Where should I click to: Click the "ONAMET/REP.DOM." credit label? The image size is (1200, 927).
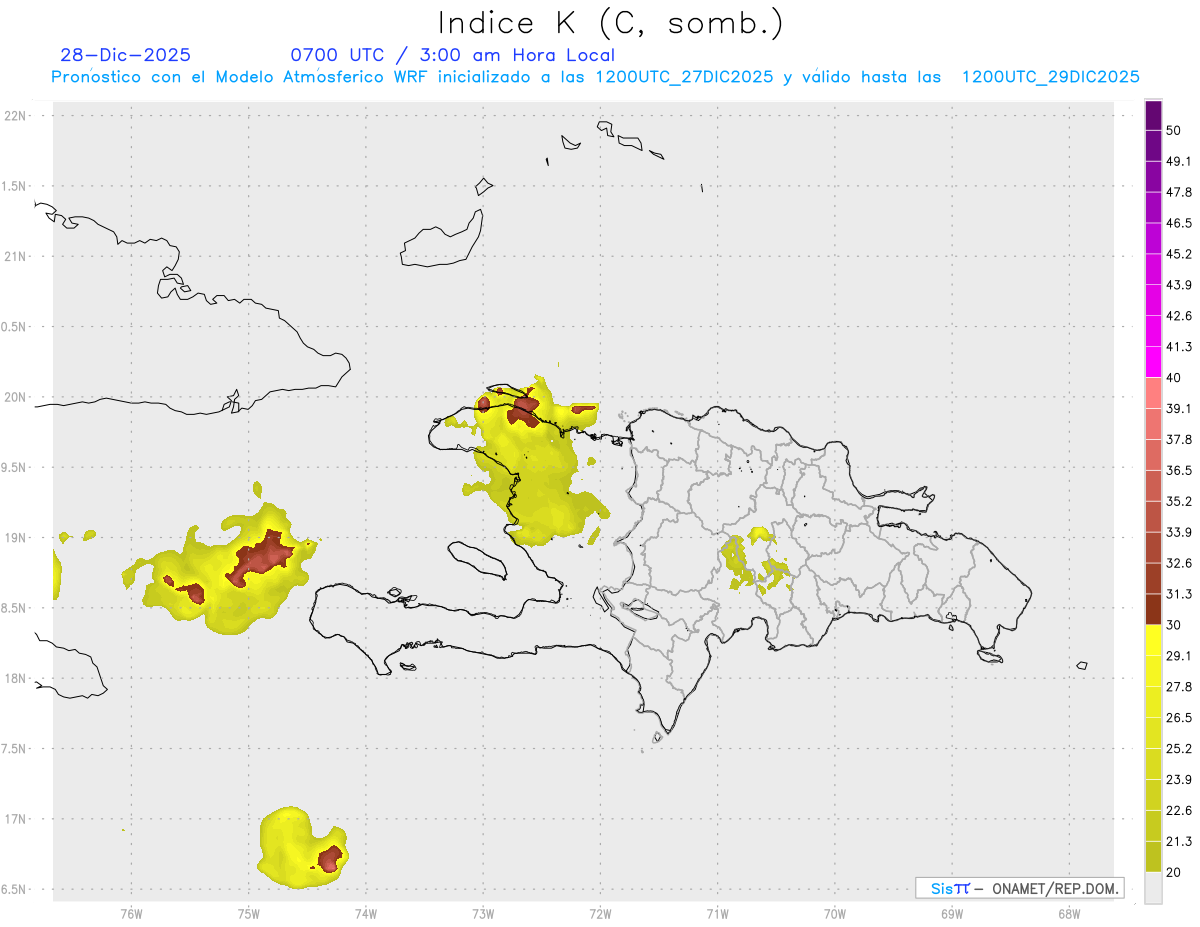pos(1055,888)
